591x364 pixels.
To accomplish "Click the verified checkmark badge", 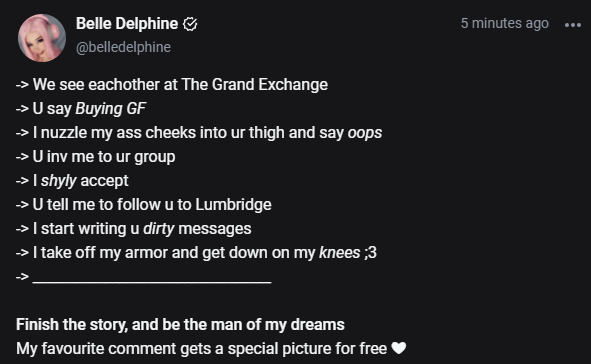I will (x=190, y=24).
